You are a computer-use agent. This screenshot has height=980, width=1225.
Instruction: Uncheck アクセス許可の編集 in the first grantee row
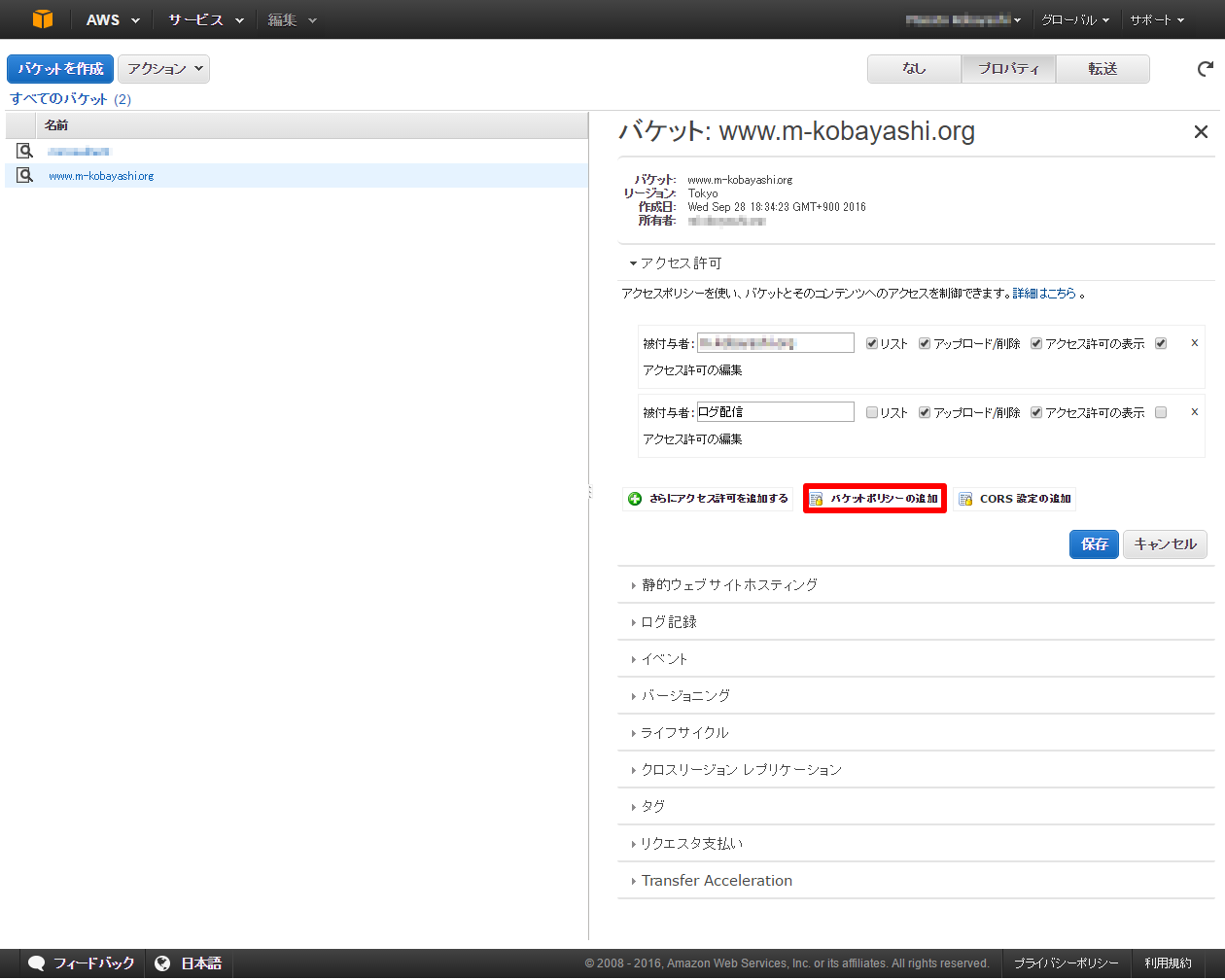[1161, 343]
